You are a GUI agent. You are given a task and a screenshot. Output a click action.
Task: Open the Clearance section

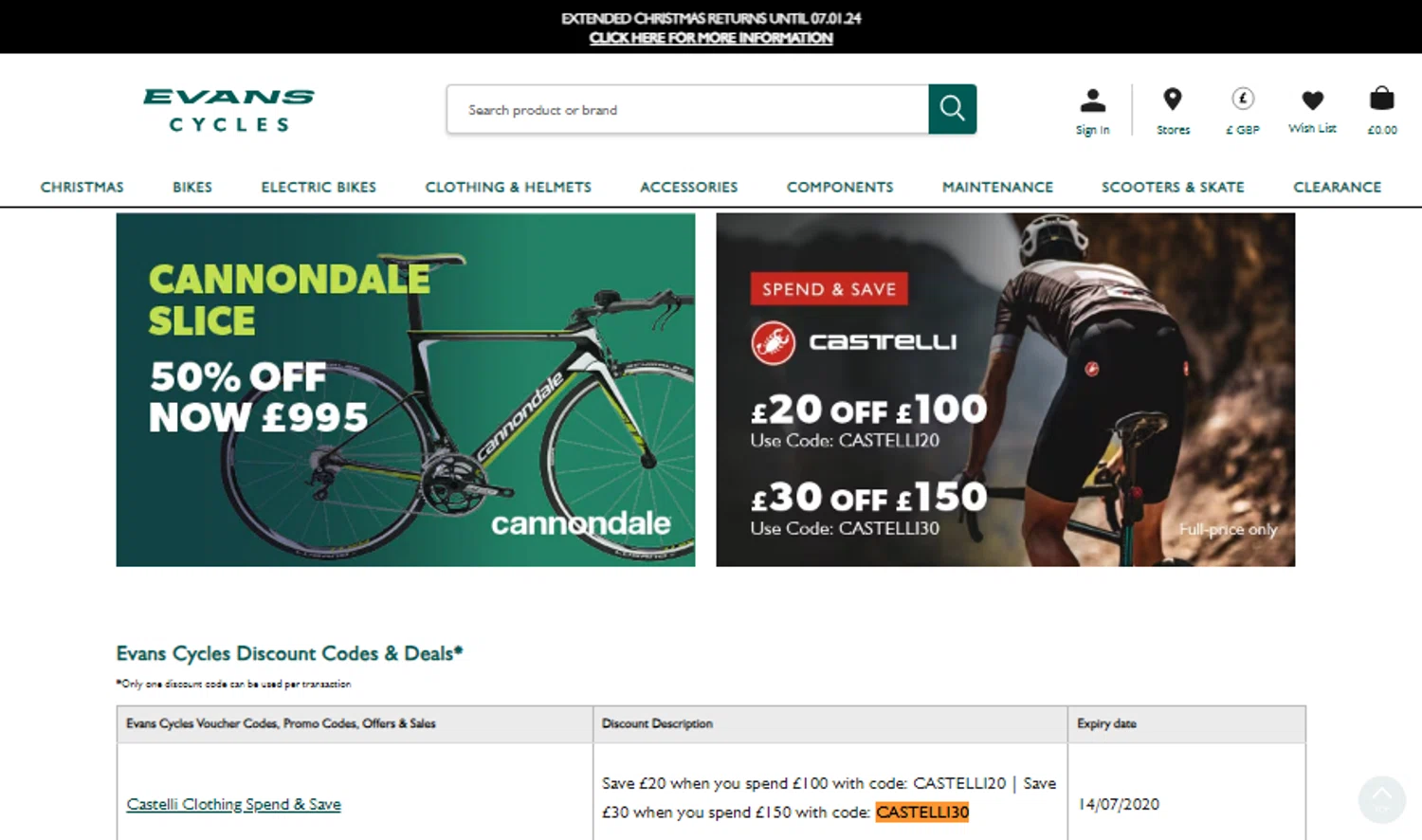click(1338, 187)
